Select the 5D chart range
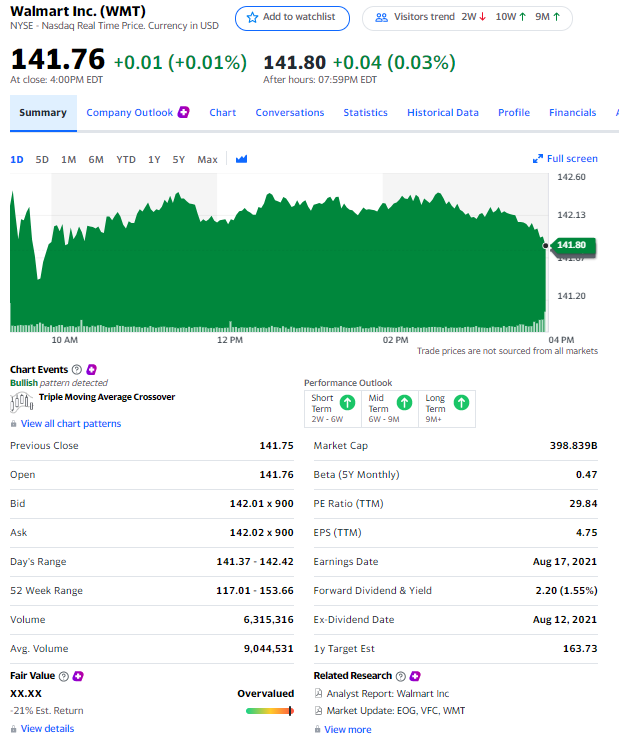The height and width of the screenshot is (746, 619). 42,159
